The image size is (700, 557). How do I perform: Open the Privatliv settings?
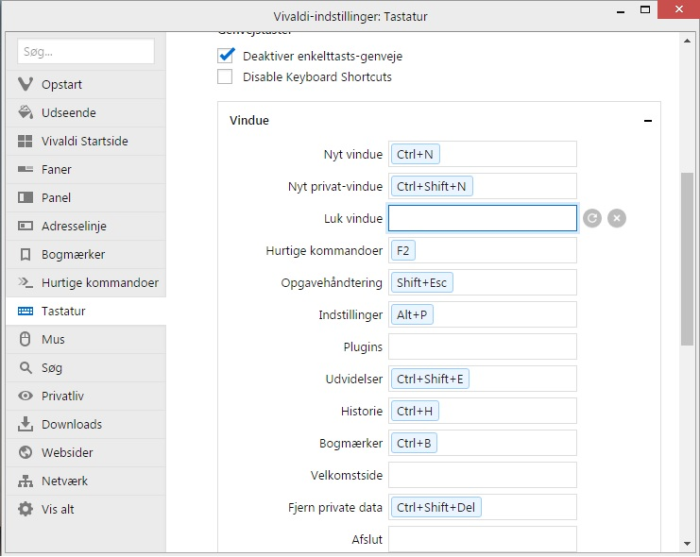point(86,396)
